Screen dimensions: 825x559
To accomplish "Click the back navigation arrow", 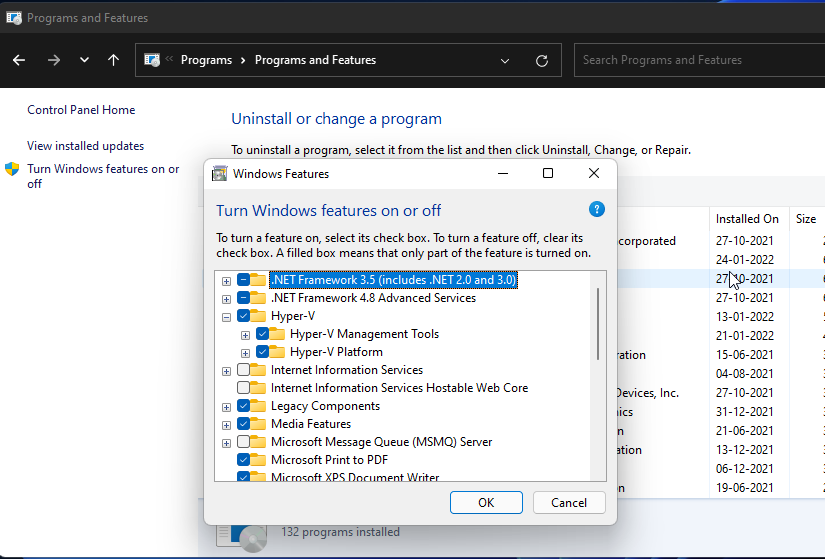I will [x=19, y=60].
